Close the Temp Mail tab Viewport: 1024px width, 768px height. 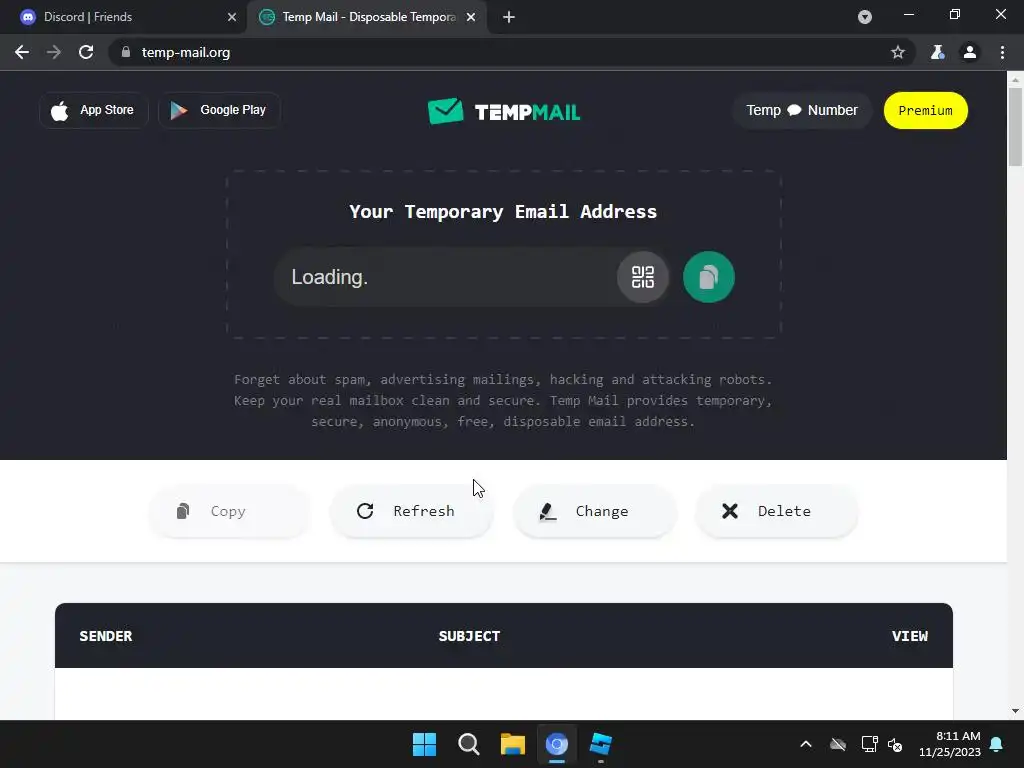471,17
